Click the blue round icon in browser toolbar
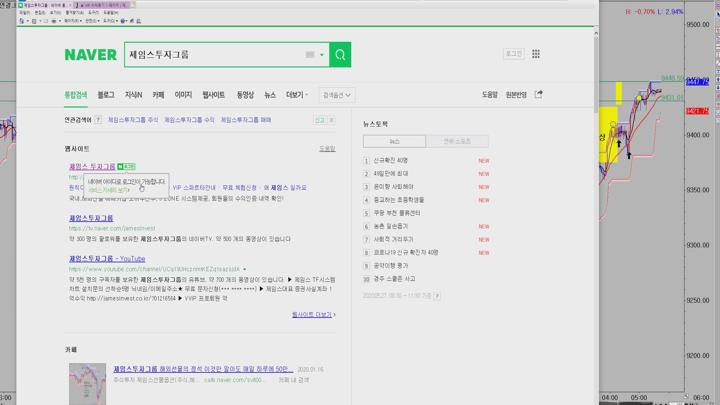 (123, 21)
